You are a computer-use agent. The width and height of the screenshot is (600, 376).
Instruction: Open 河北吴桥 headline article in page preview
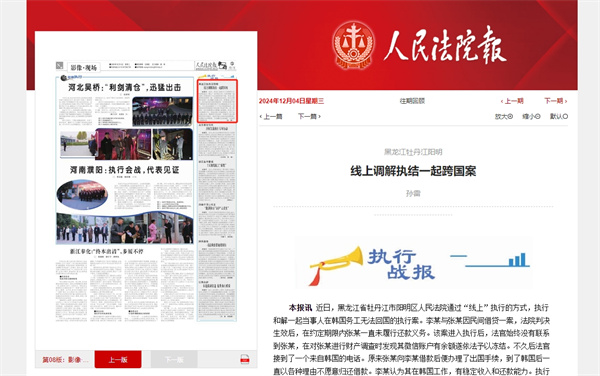coord(124,88)
